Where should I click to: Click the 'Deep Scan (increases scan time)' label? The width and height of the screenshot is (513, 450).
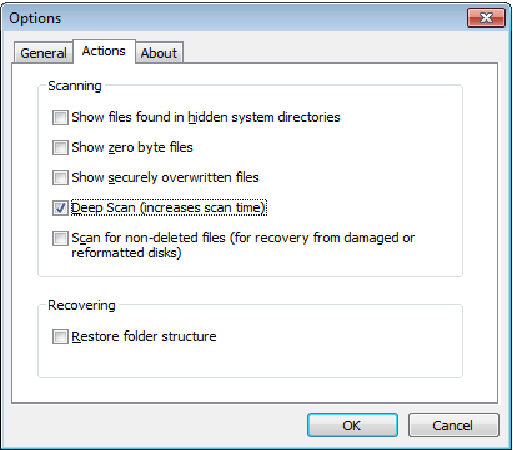pos(169,208)
